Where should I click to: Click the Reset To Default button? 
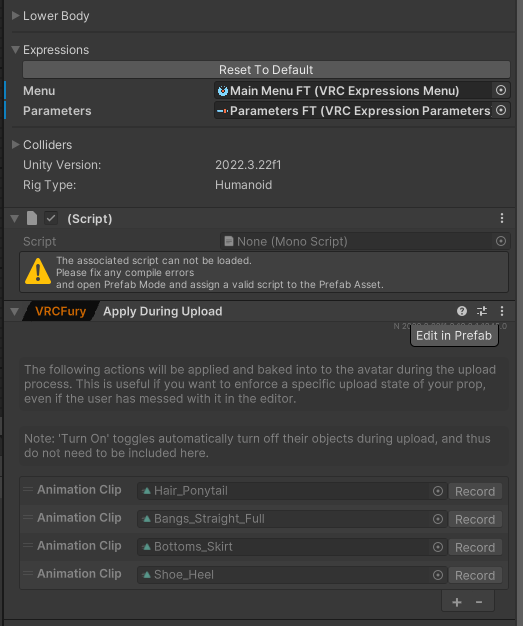click(x=266, y=69)
